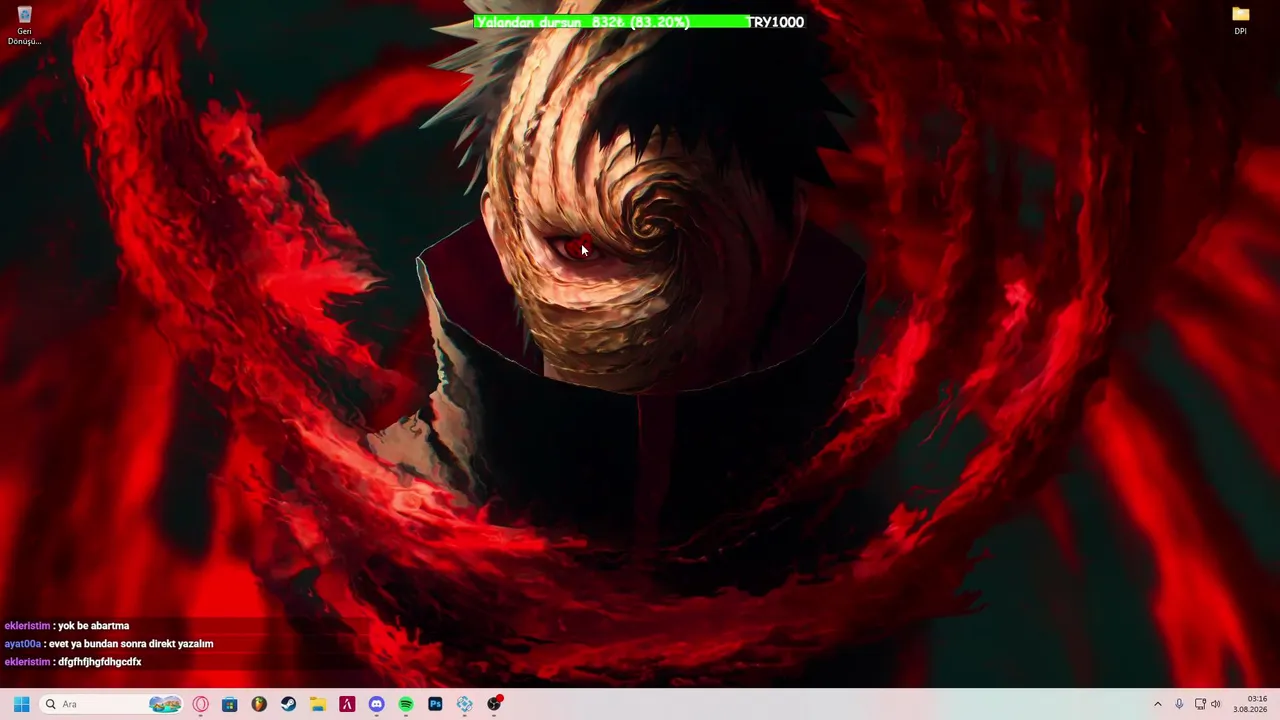The width and height of the screenshot is (1280, 720).
Task: Open File Explorer from the taskbar
Action: (x=318, y=704)
